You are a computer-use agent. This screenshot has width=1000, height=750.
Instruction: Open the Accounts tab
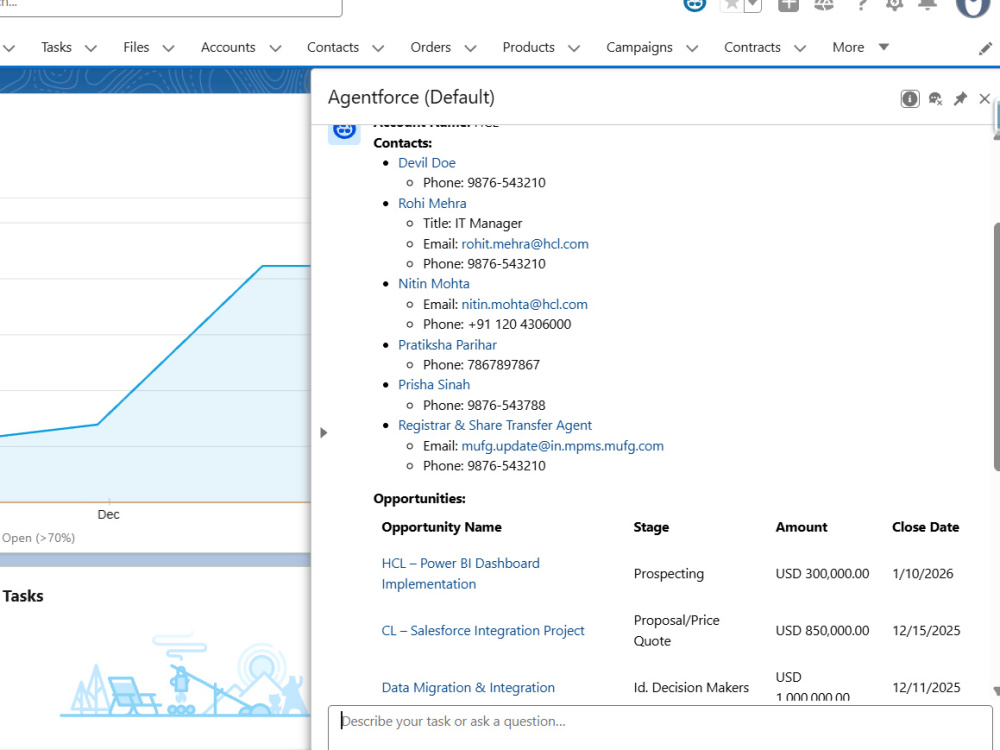[x=228, y=47]
